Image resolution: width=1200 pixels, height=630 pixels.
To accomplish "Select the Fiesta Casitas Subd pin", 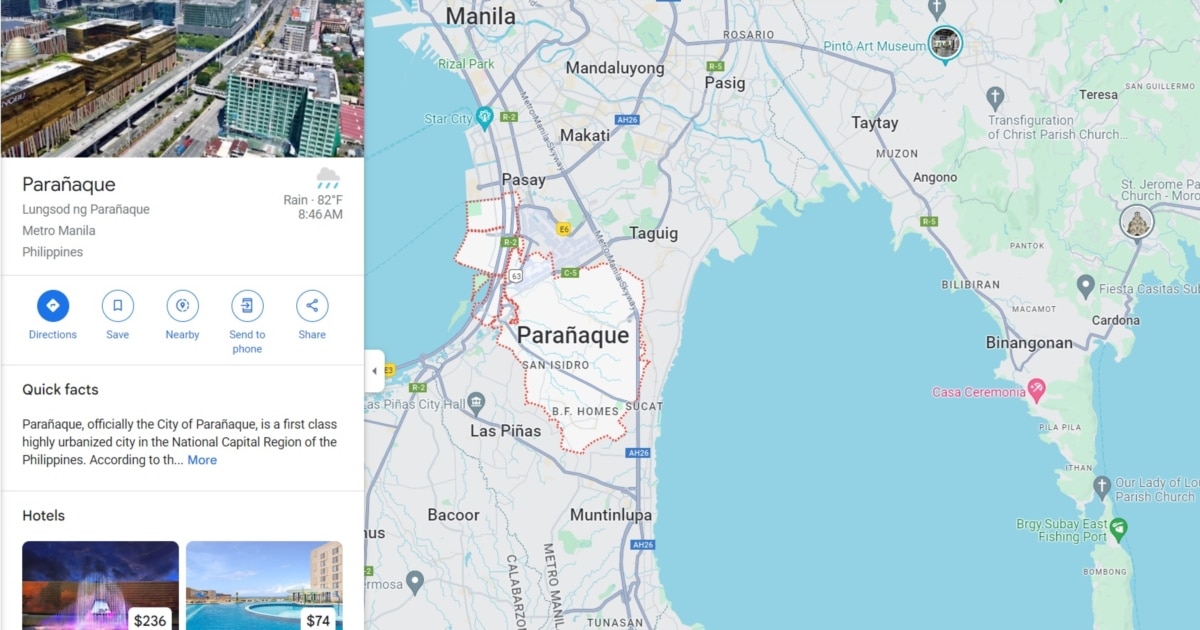I will [1085, 287].
